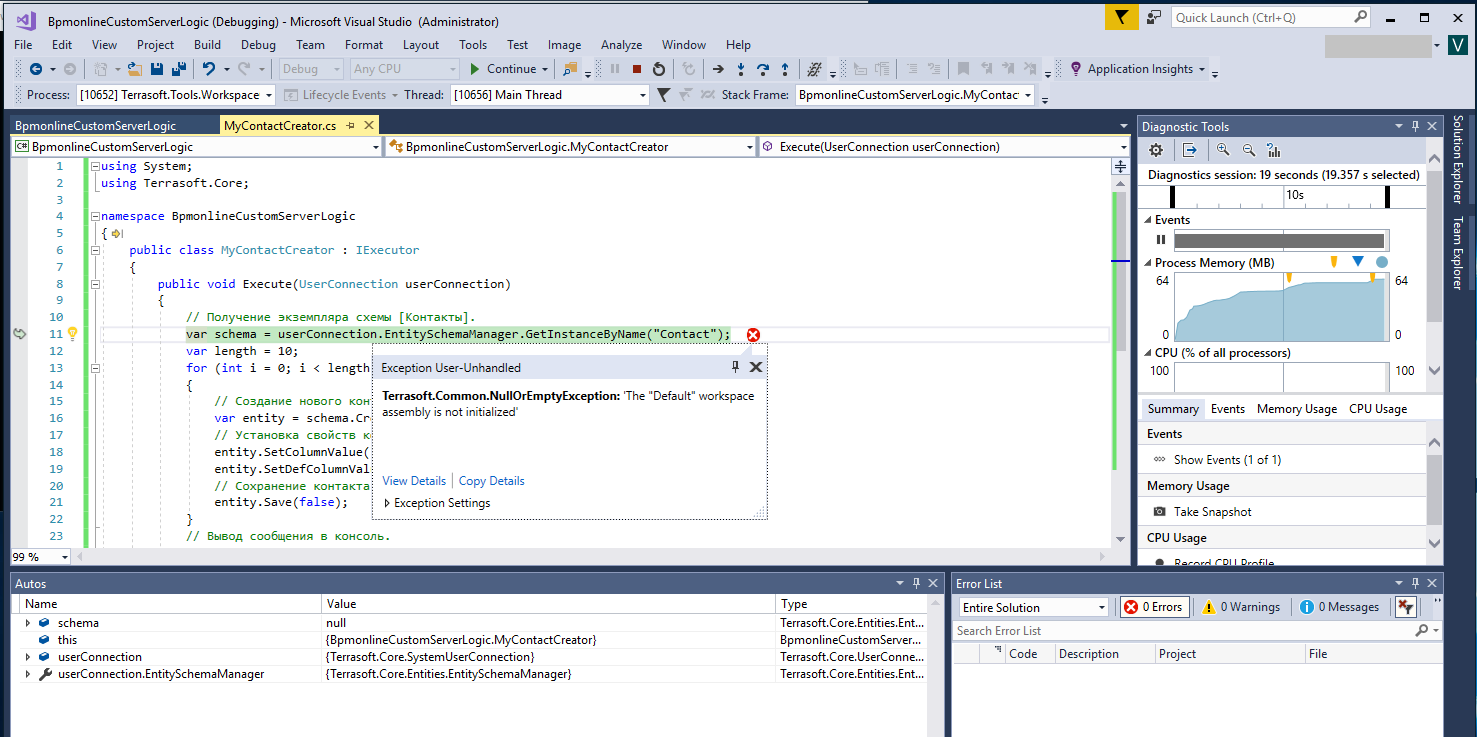
Task: Open the Execute member navigation dropdown
Action: click(x=1124, y=147)
